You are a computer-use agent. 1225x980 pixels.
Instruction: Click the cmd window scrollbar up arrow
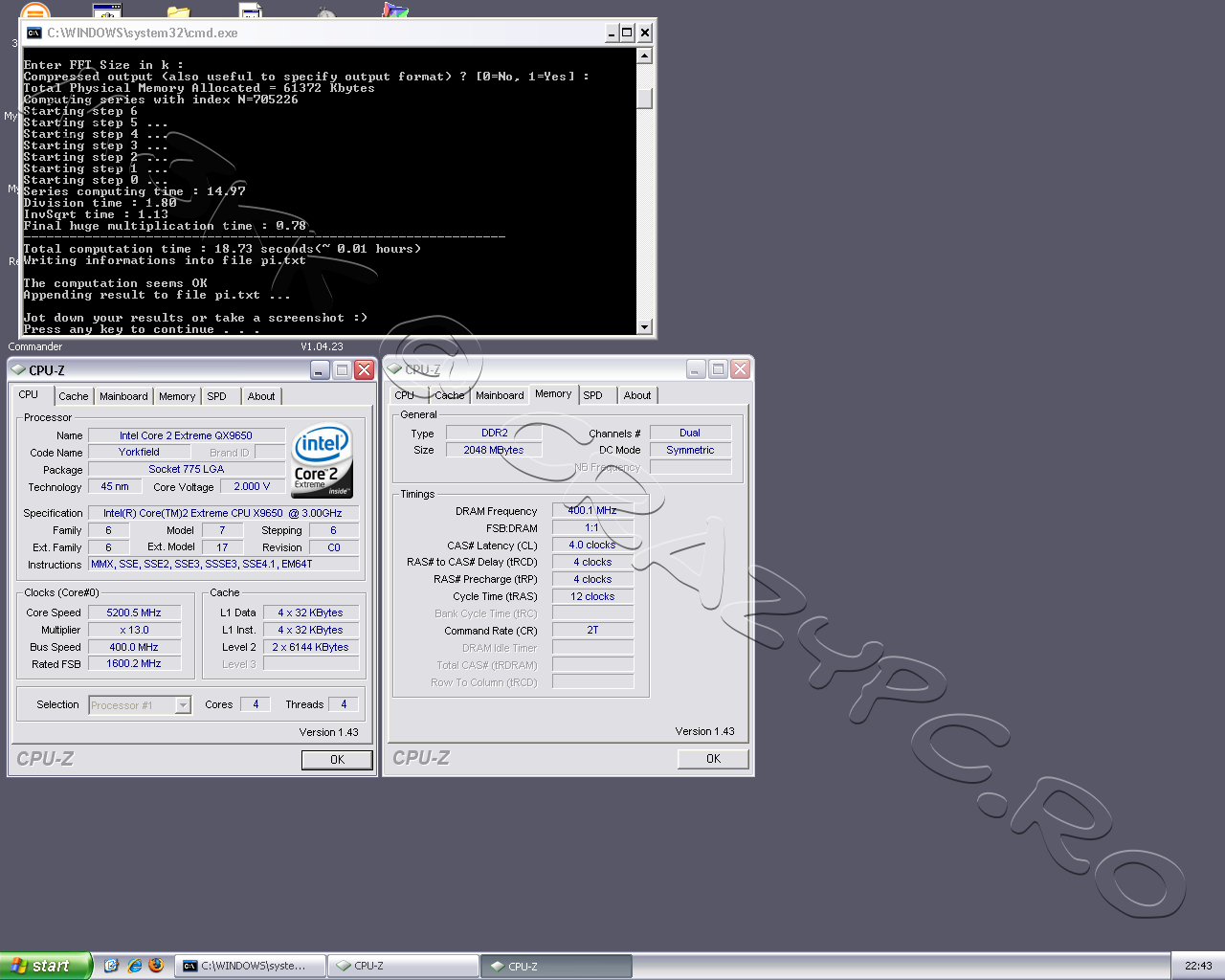pos(645,56)
